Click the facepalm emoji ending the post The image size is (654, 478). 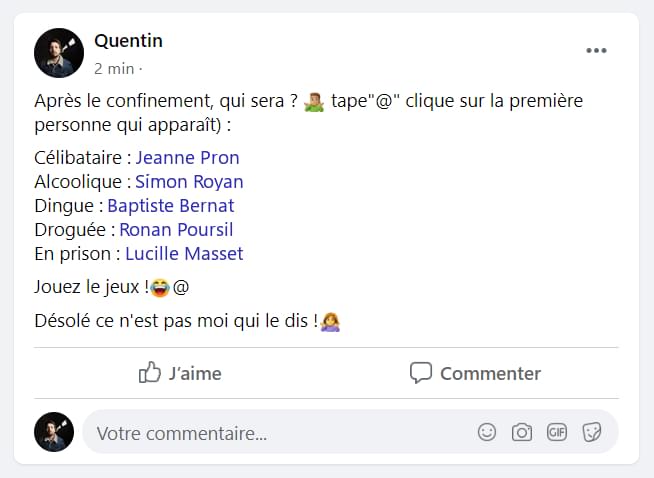(330, 322)
